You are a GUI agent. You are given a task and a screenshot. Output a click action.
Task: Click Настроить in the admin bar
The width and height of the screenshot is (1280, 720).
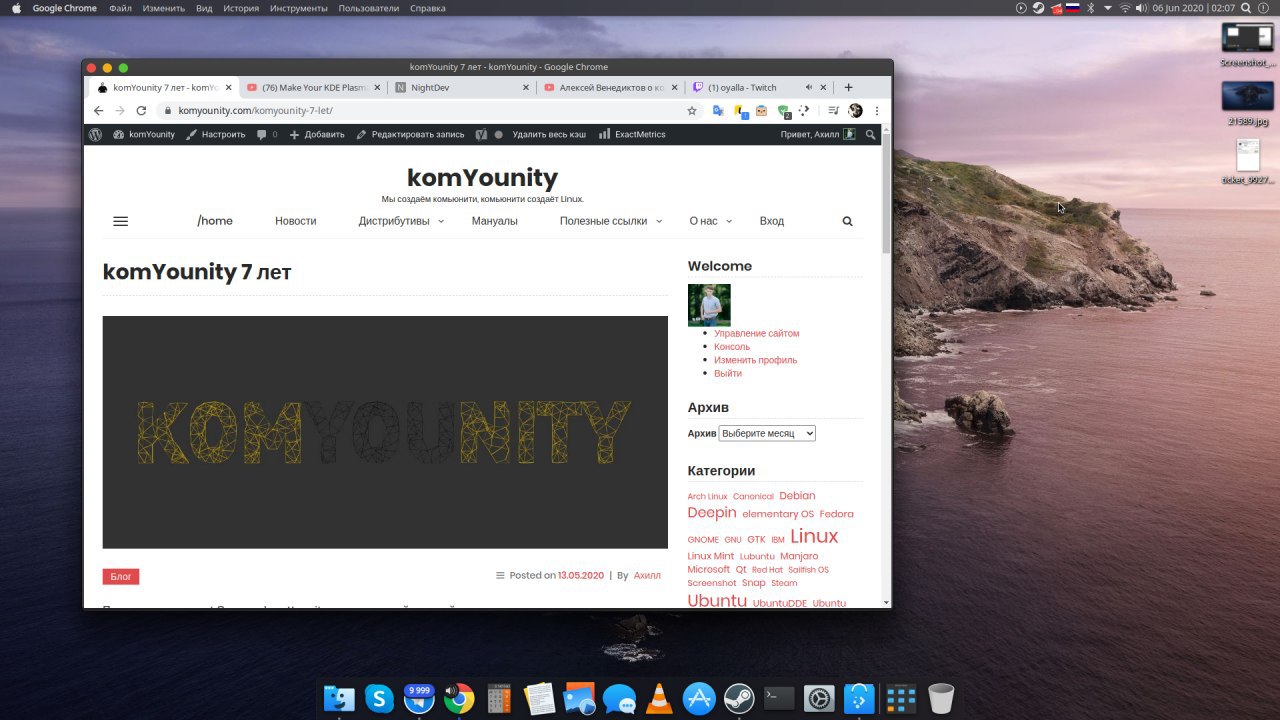tap(216, 134)
